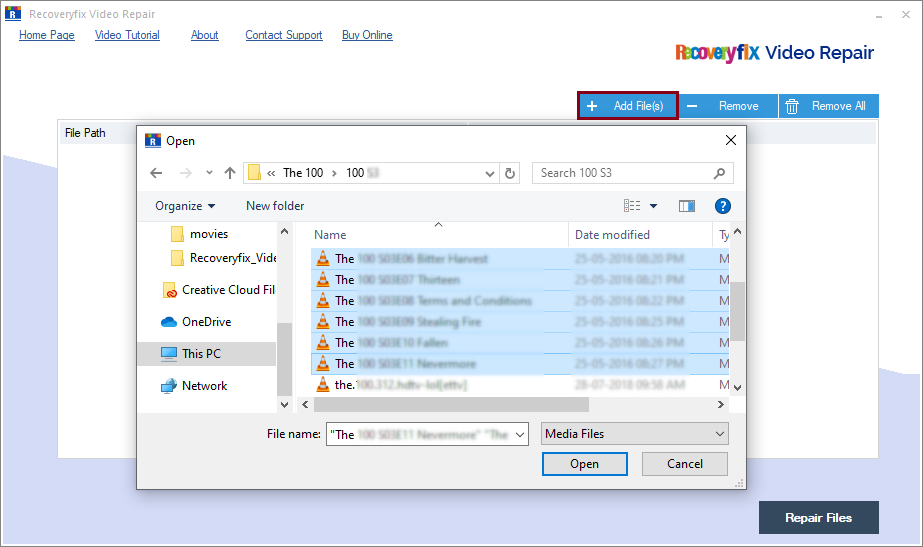923x547 pixels.
Task: Click the VLC icon of Thirteen file
Action: (x=323, y=280)
